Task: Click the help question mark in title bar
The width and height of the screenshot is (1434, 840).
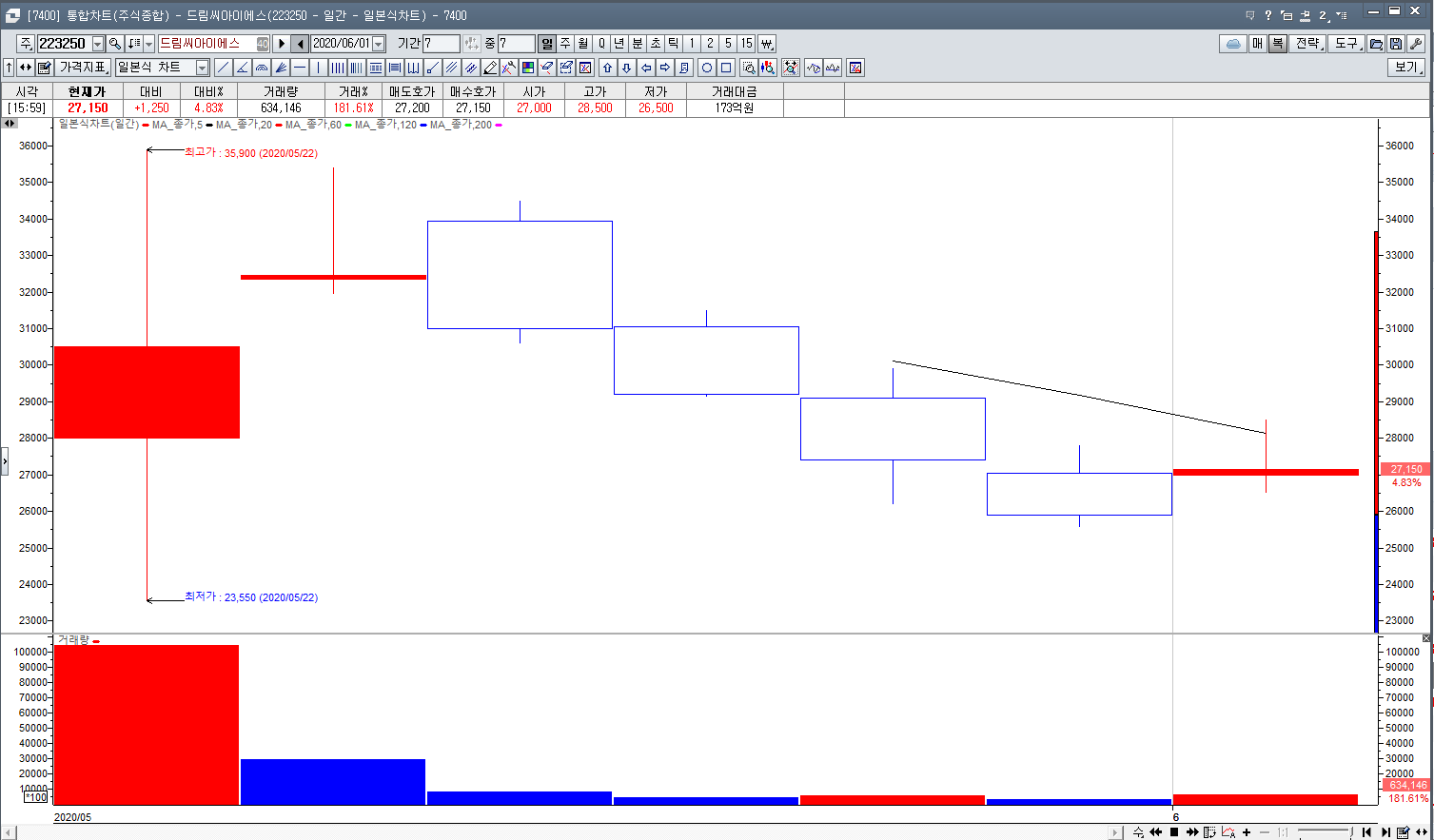Action: pos(1267,15)
